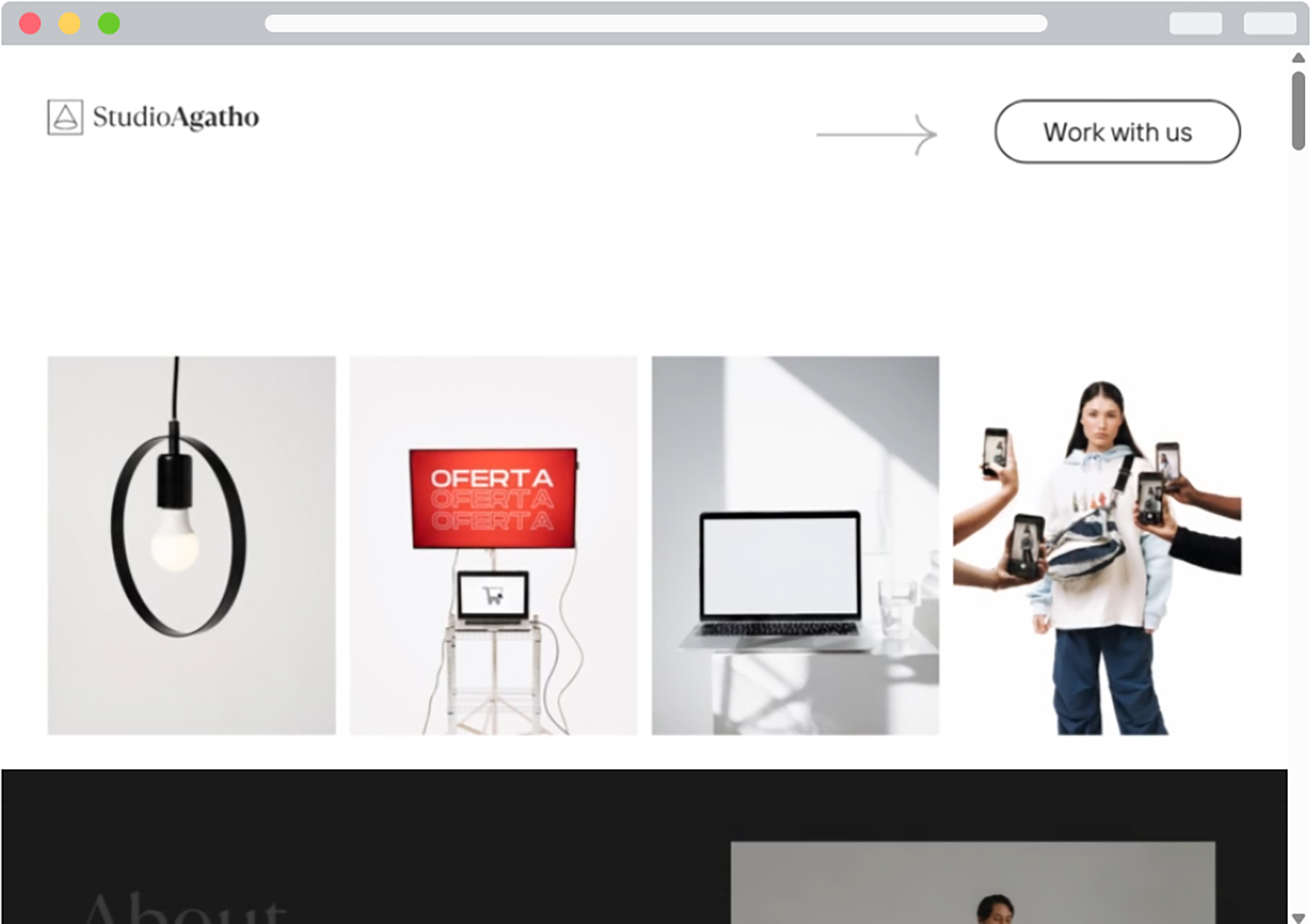Open the woman with phones photo
Screen dimensions: 1314x924
click(x=1097, y=545)
